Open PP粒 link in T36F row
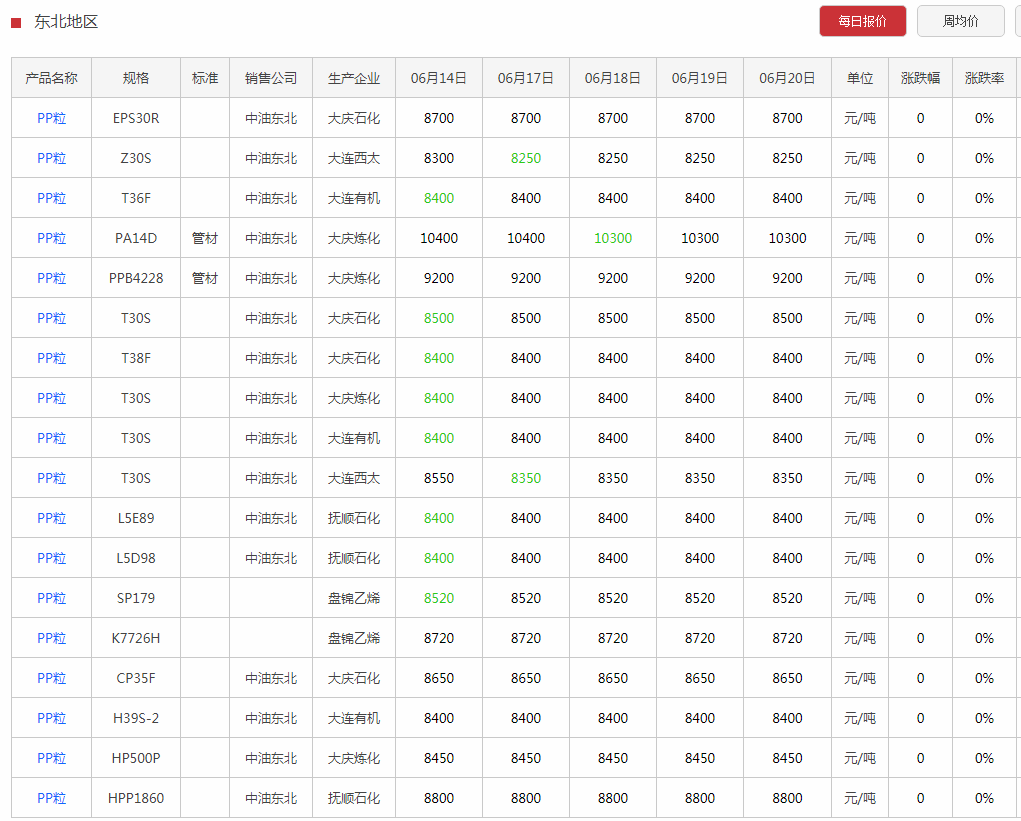 click(51, 198)
